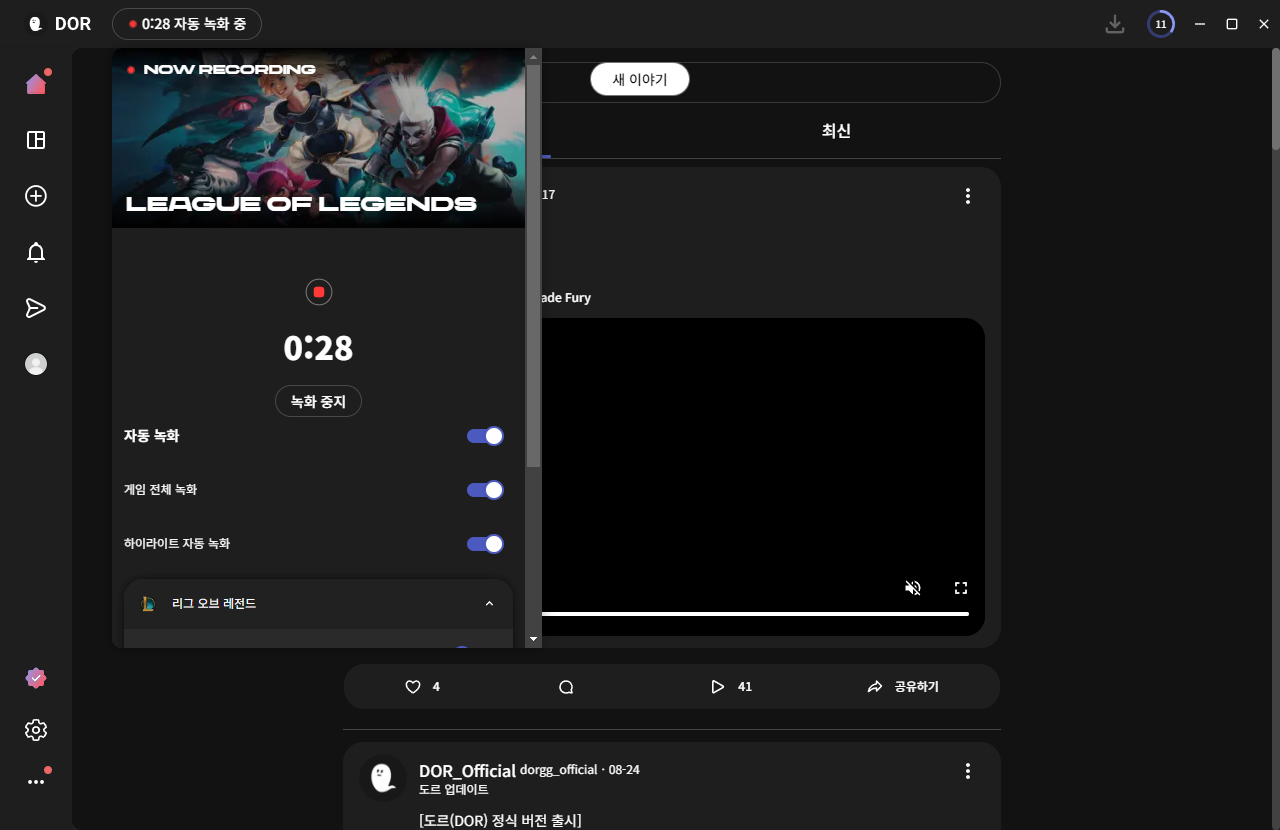Like the post with heart icon

click(412, 687)
